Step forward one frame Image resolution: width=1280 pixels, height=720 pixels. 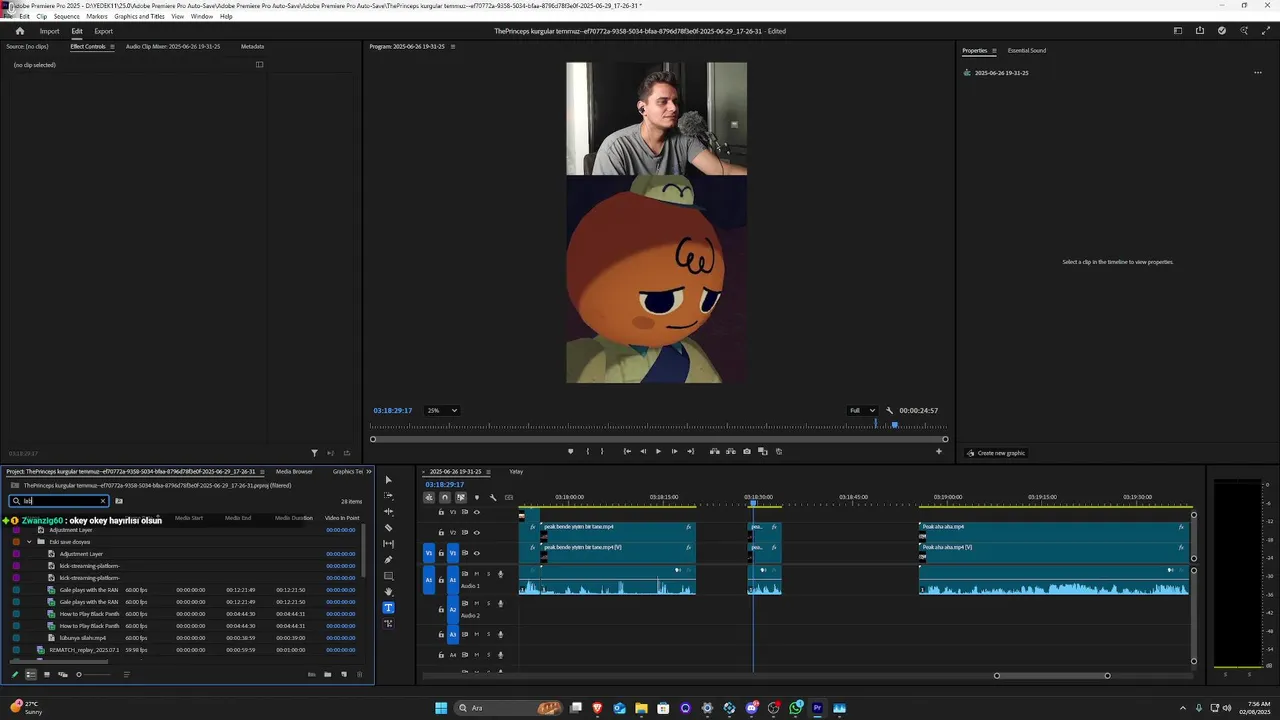674,451
